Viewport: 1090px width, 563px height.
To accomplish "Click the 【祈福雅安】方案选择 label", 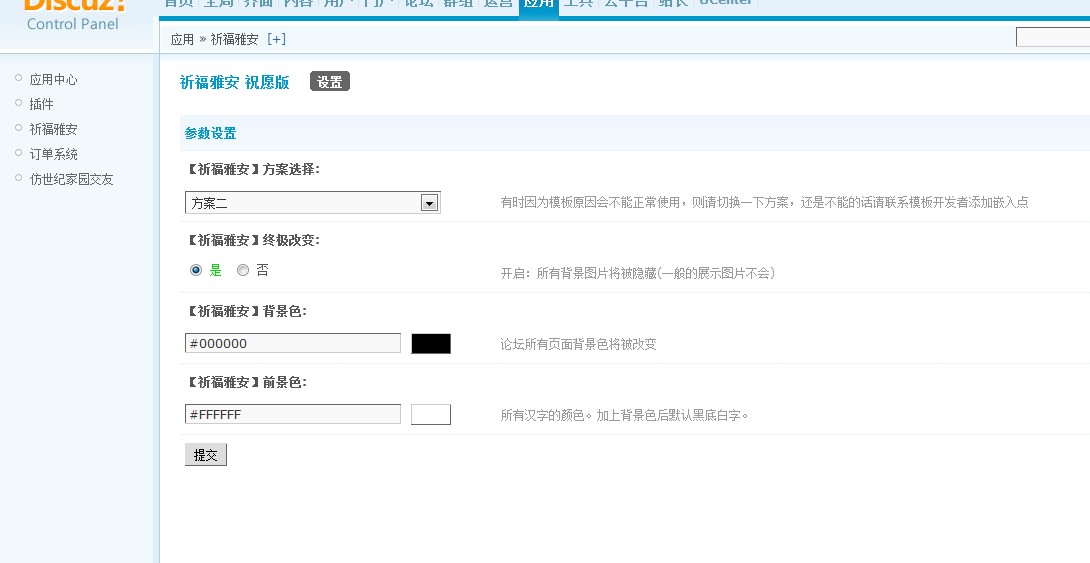I will (x=253, y=170).
